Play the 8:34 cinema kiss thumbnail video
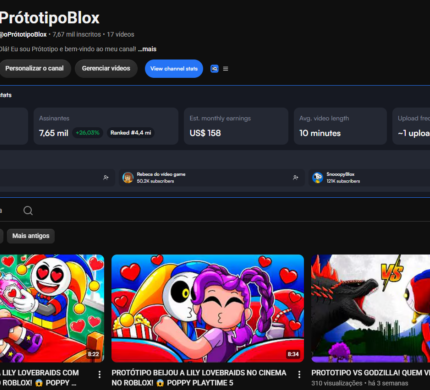This screenshot has height=390, width=430. click(208, 308)
